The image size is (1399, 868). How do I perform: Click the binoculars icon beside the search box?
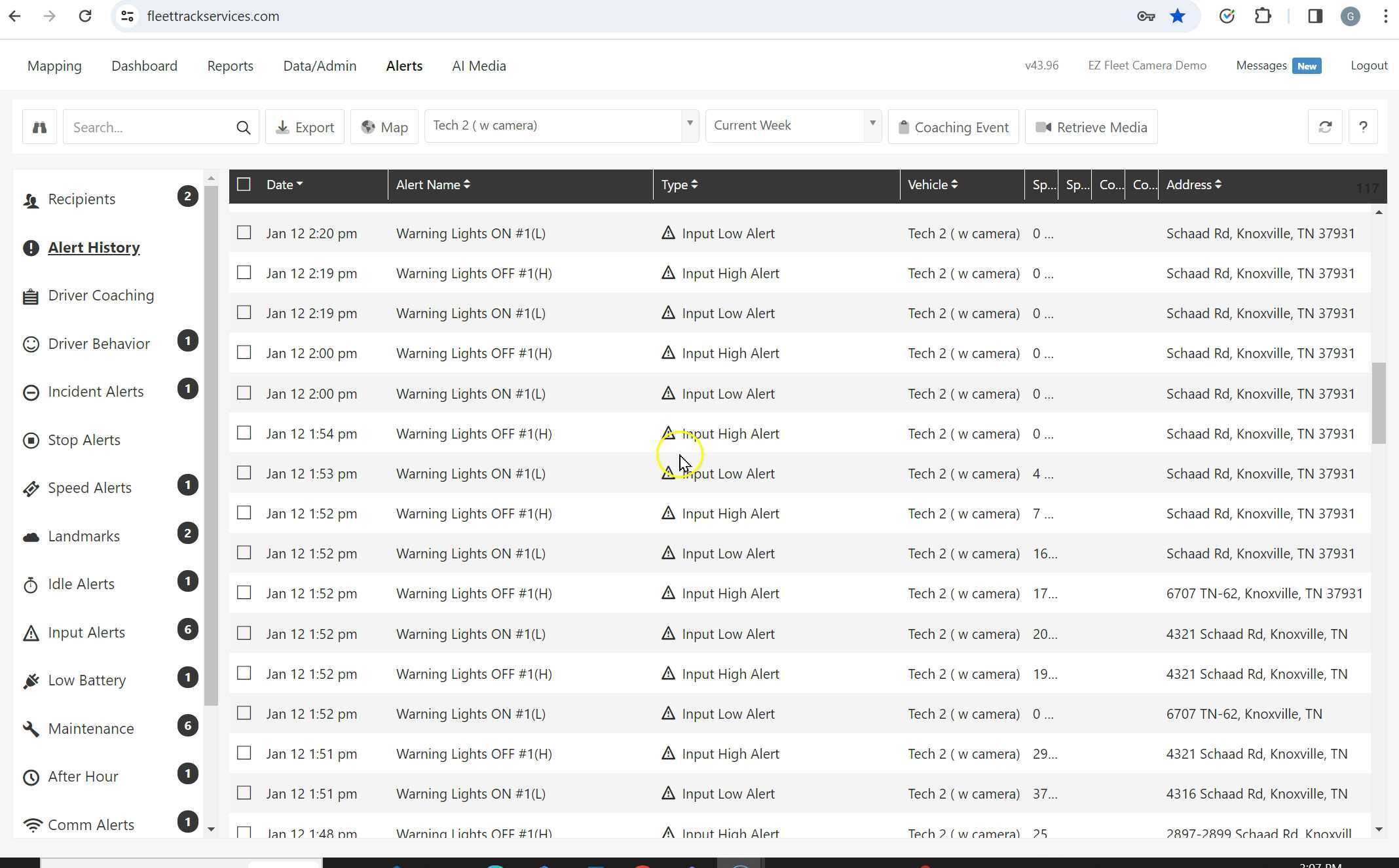click(x=39, y=127)
